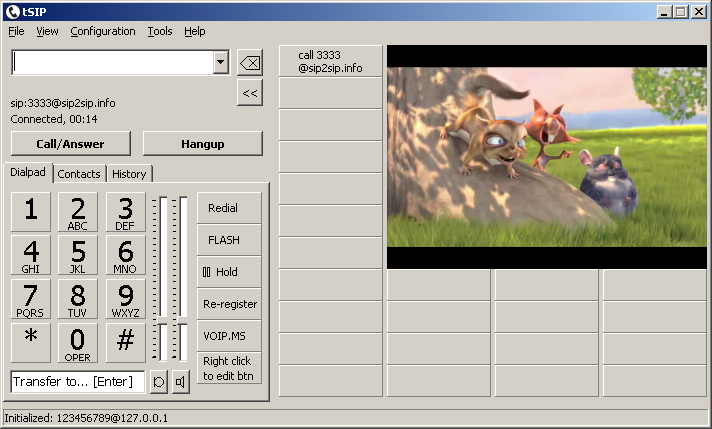Click the VOIP.MS button
This screenshot has height=429, width=712.
pyautogui.click(x=229, y=336)
